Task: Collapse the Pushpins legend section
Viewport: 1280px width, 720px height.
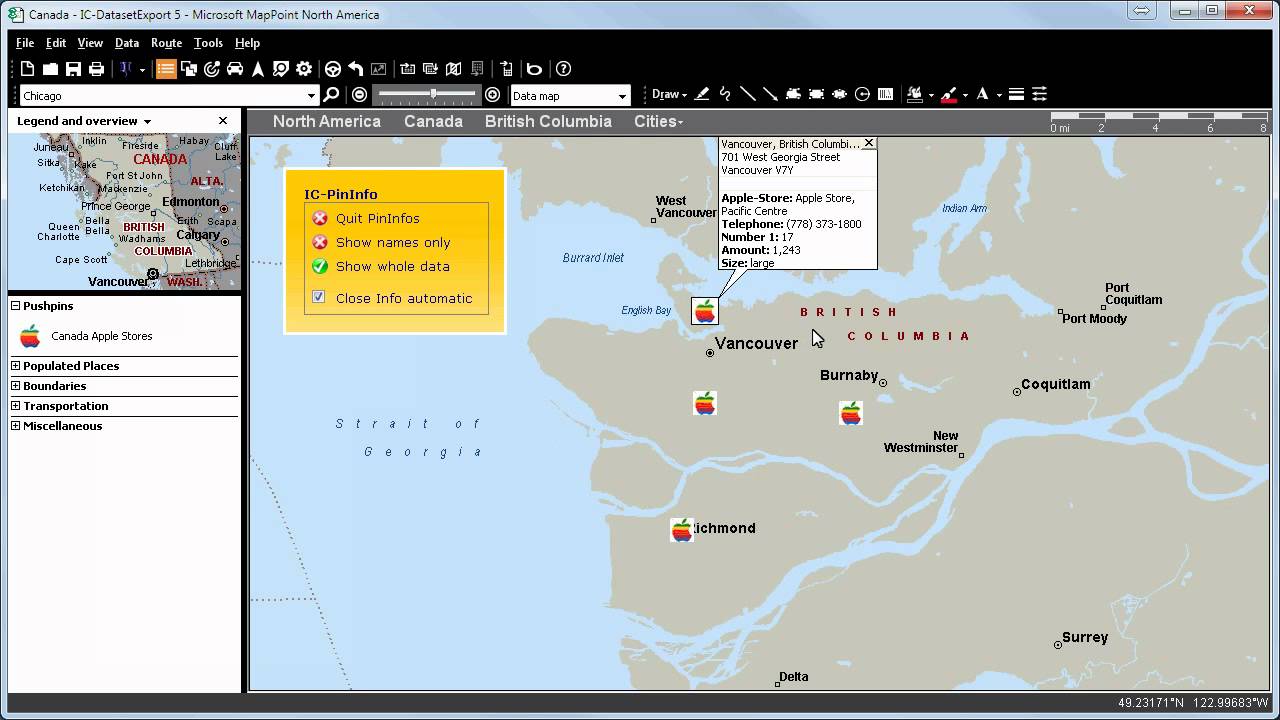Action: [16, 306]
